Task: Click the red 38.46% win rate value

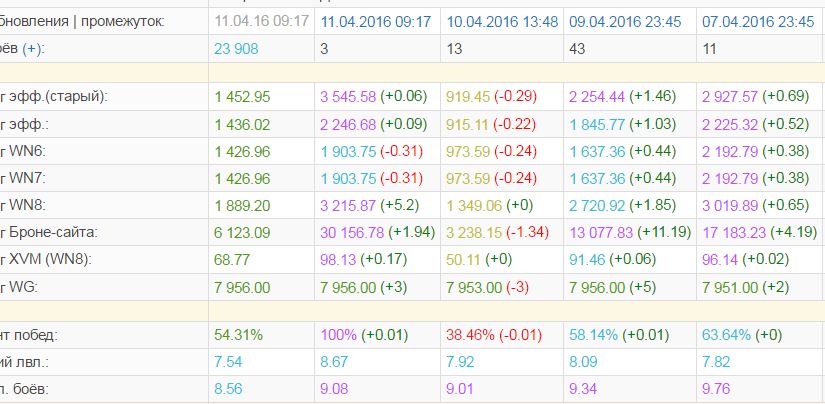Action: tap(470, 335)
